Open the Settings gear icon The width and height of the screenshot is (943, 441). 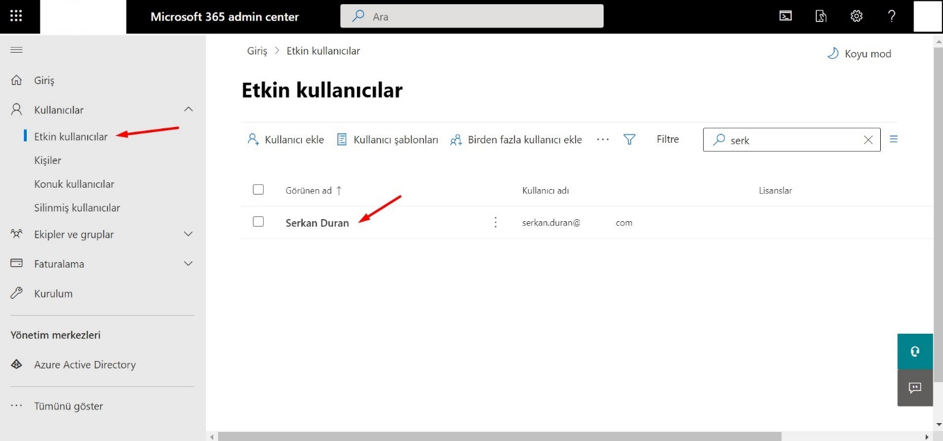(x=856, y=16)
